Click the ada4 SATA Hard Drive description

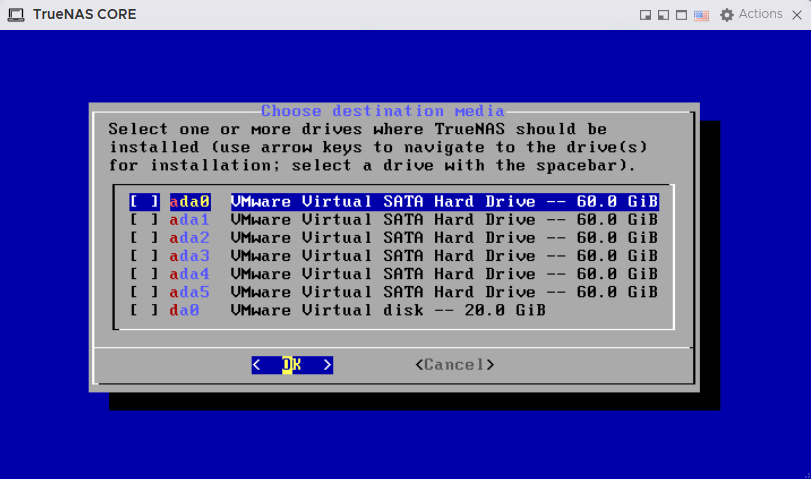[x=444, y=274]
